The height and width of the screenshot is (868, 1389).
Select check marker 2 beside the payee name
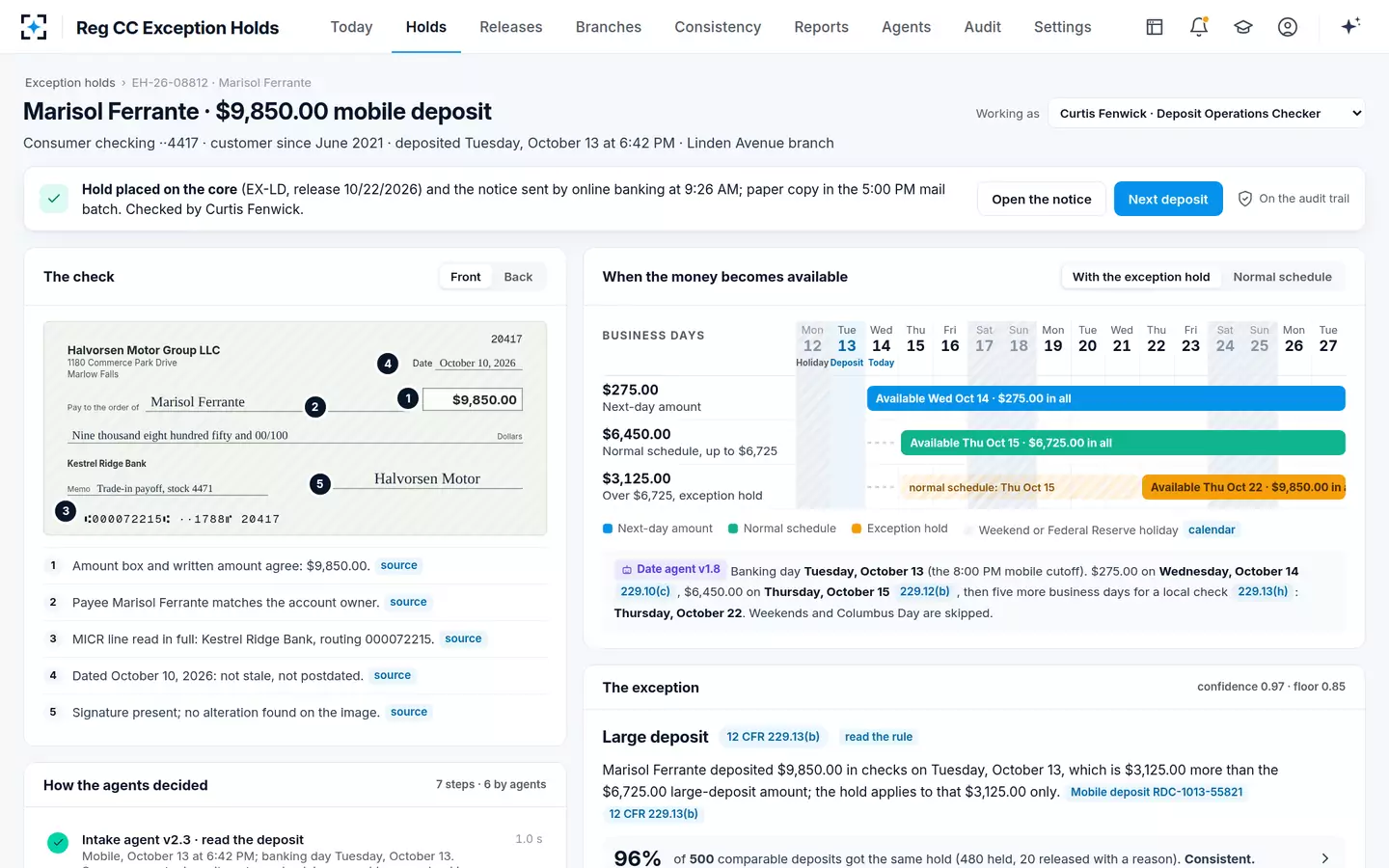pyautogui.click(x=314, y=407)
